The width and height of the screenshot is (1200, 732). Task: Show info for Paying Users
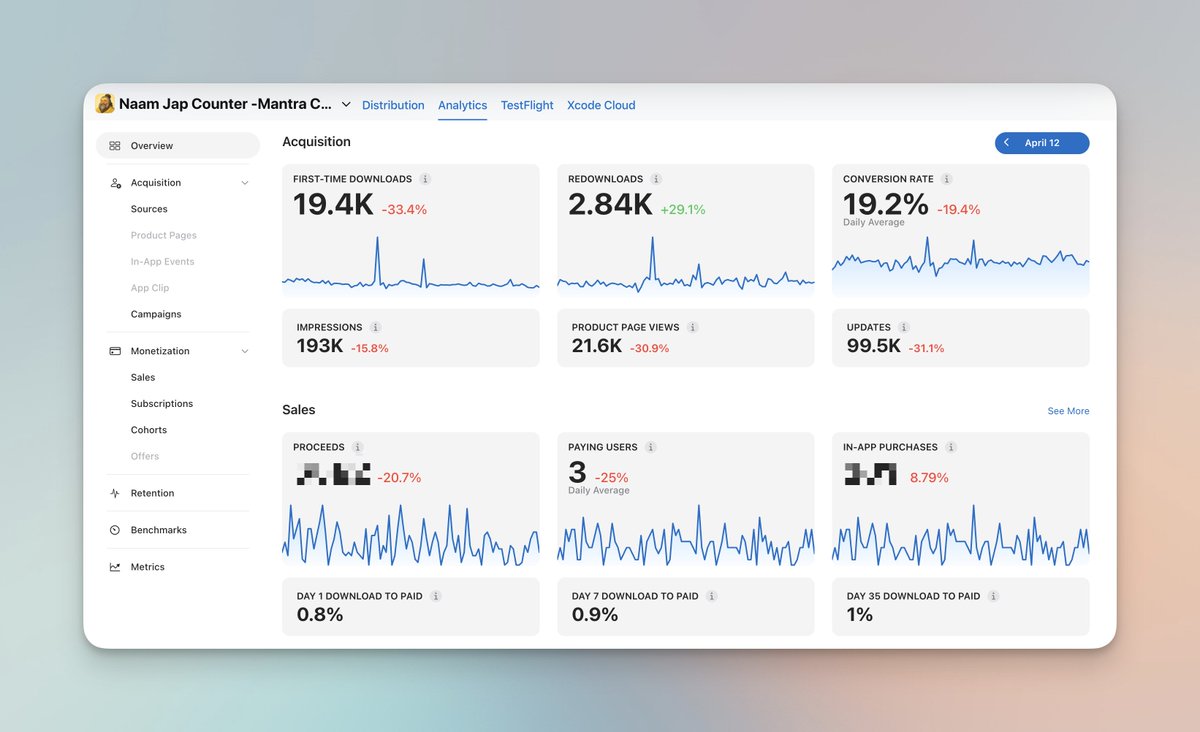651,447
